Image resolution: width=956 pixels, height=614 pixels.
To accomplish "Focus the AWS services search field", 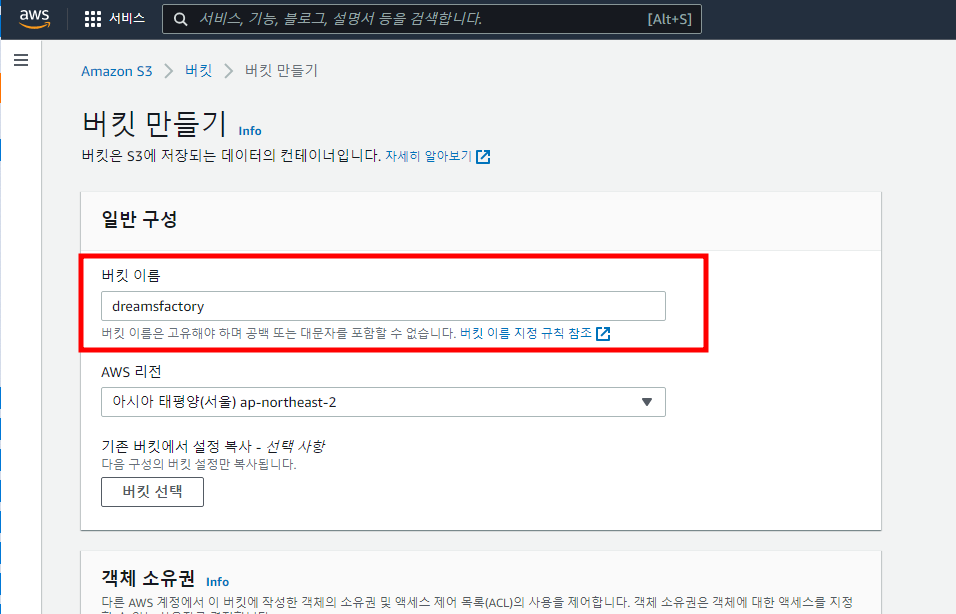I will click(x=432, y=19).
